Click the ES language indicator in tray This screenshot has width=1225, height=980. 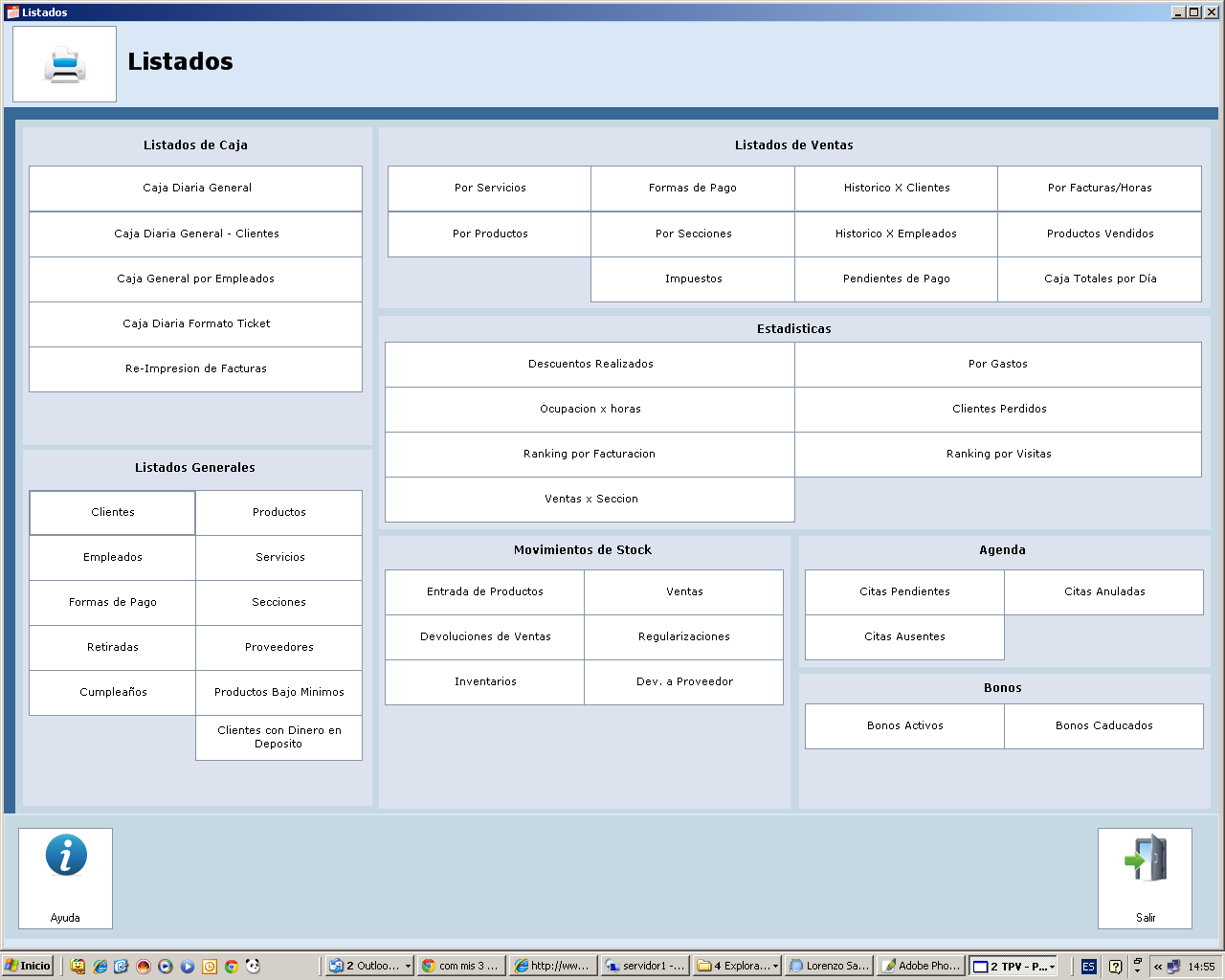click(x=1088, y=967)
